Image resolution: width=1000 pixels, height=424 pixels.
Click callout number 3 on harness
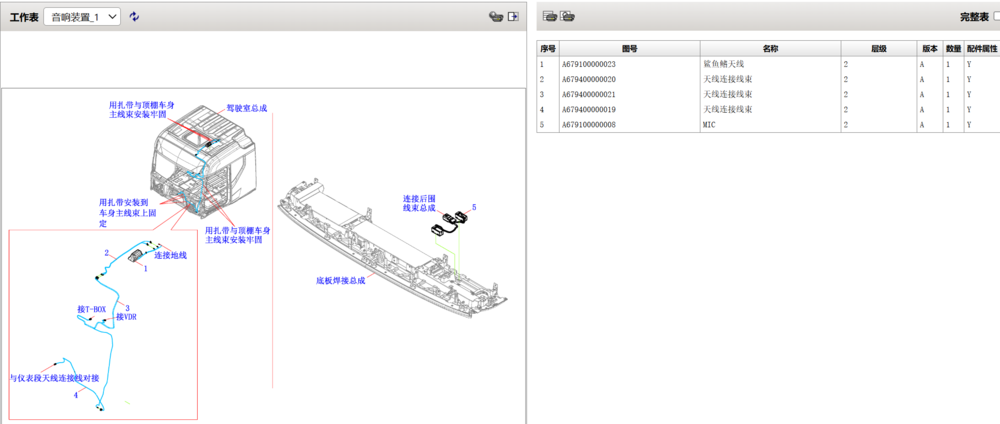click(x=127, y=308)
